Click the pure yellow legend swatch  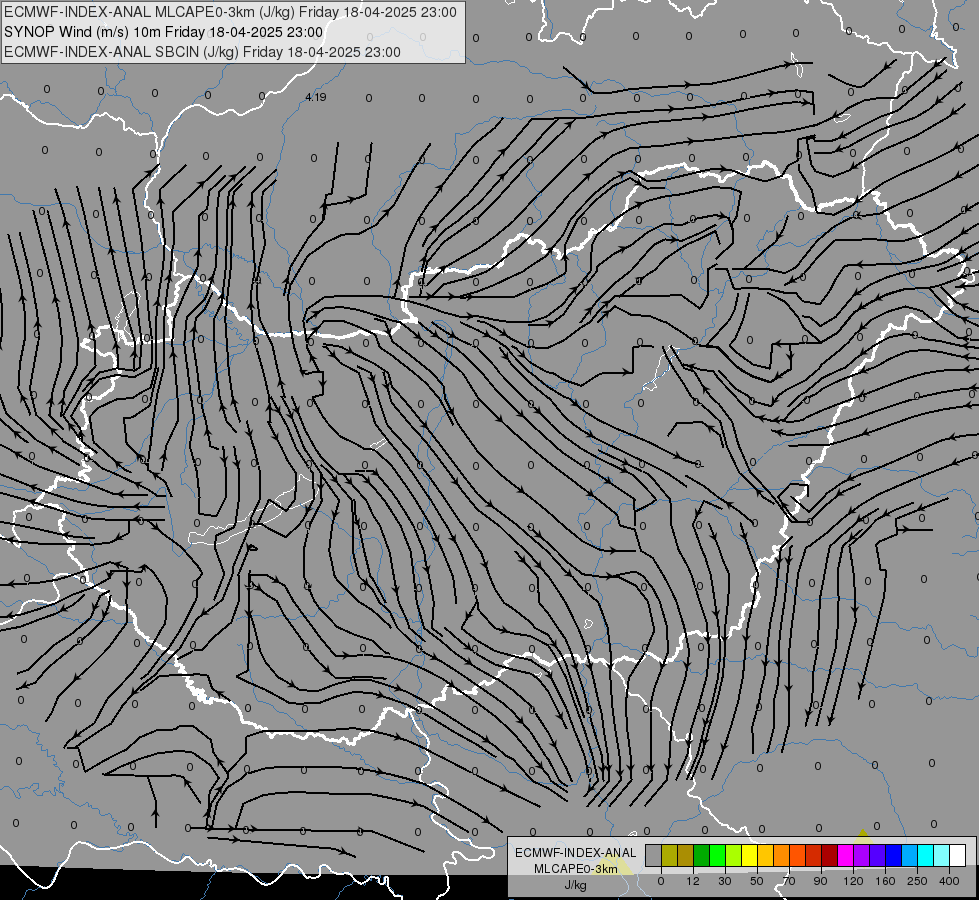click(749, 855)
